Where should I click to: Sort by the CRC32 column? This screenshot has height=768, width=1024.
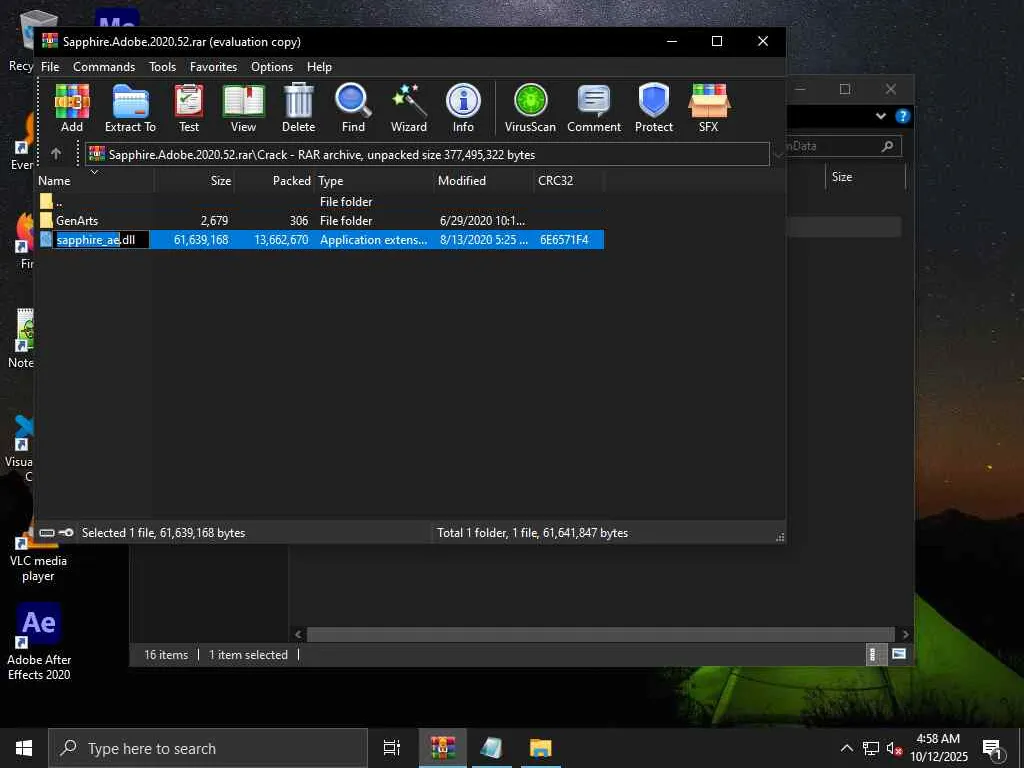click(x=569, y=181)
